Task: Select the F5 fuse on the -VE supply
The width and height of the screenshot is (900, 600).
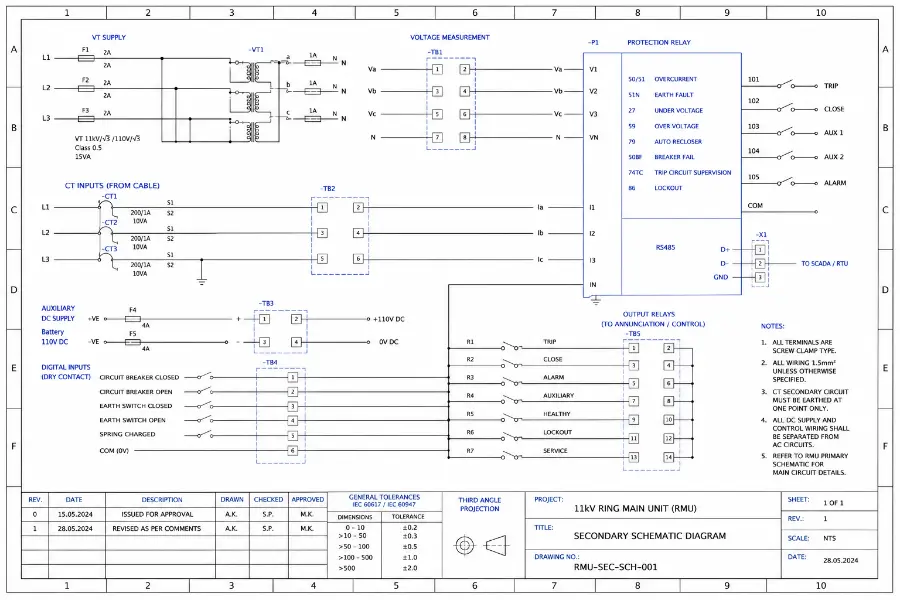Action: pyautogui.click(x=133, y=342)
